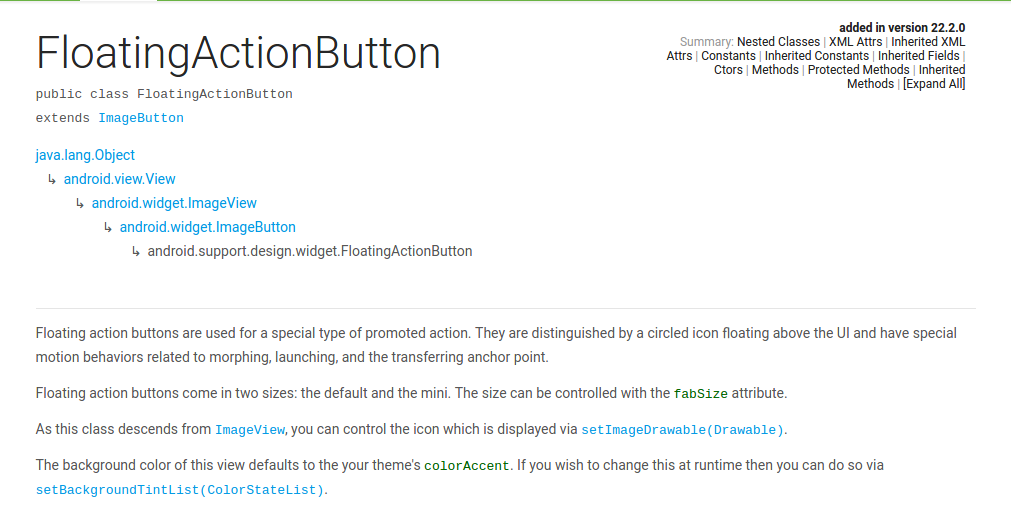
Task: Open android.widget.ImageButton hierarchy link
Action: [208, 227]
